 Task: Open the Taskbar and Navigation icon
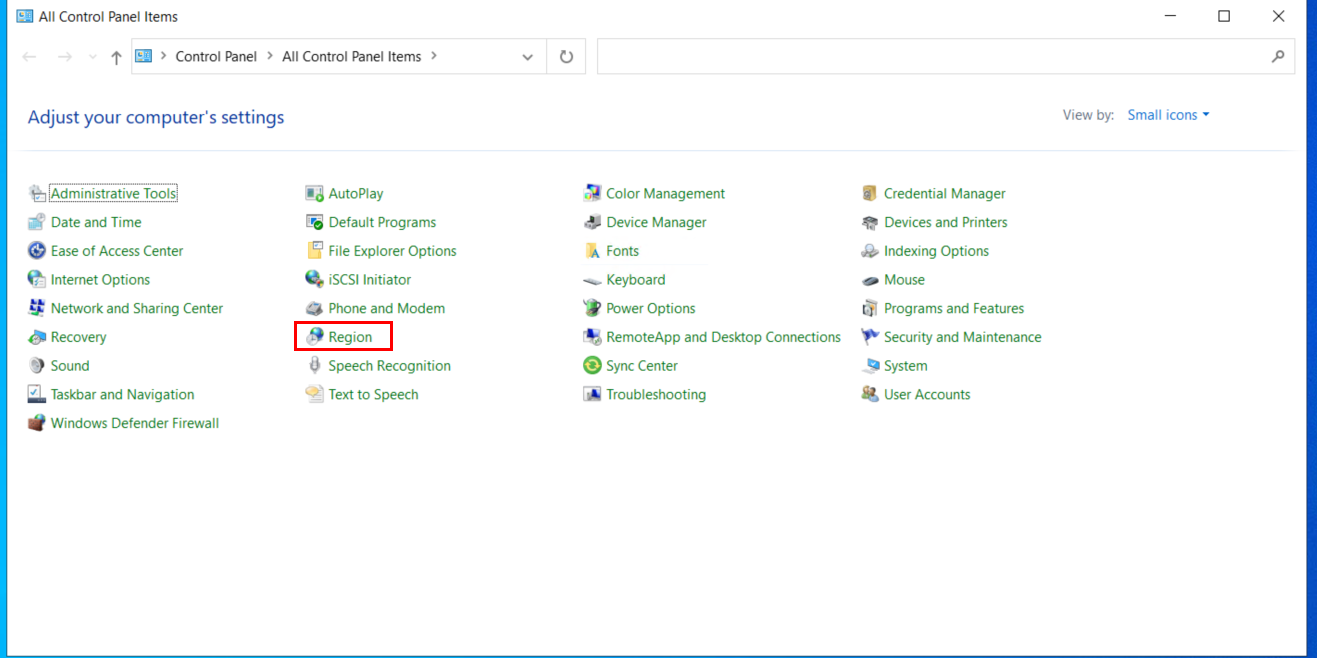37,394
